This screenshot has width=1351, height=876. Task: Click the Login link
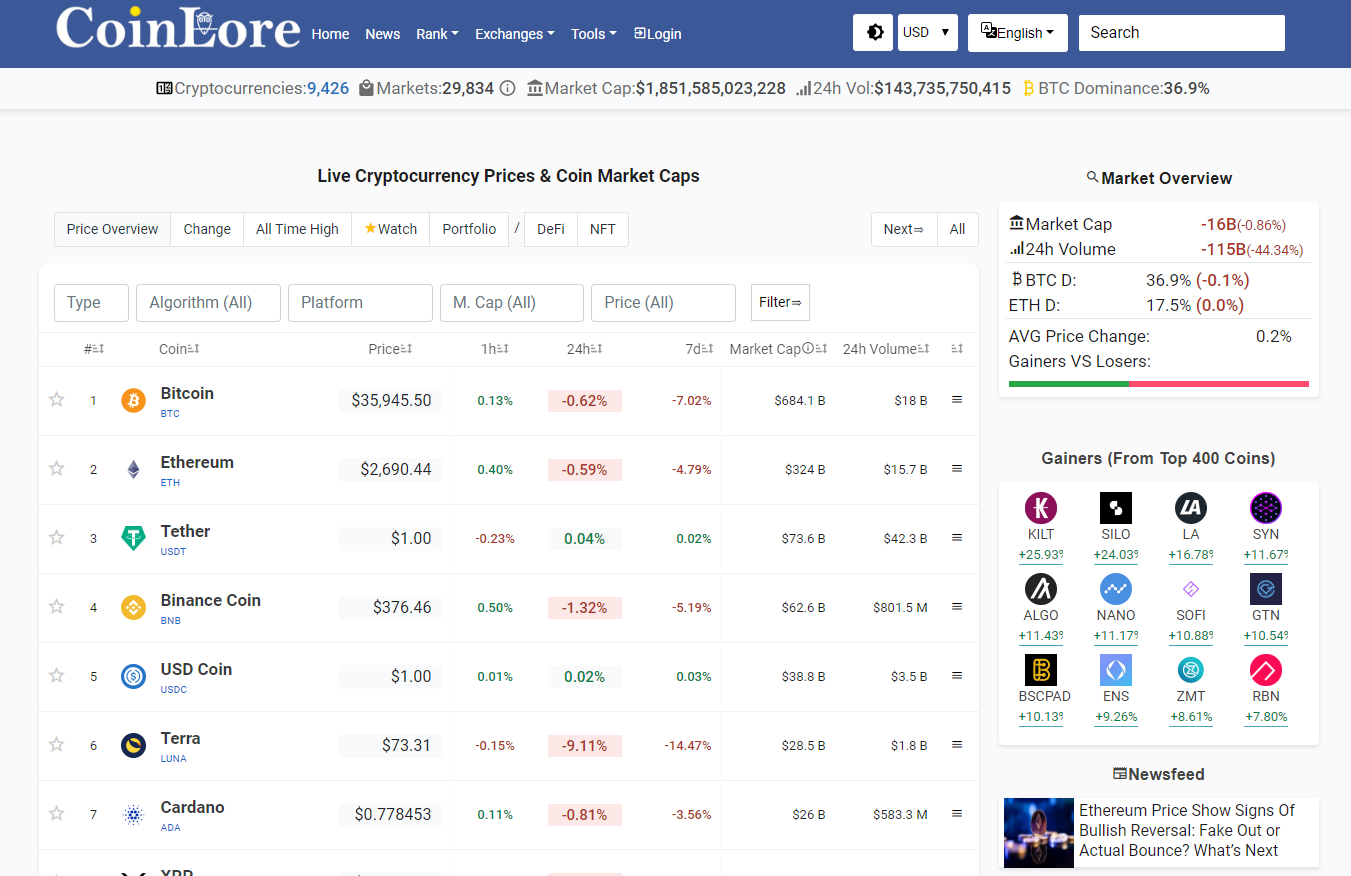pos(658,34)
